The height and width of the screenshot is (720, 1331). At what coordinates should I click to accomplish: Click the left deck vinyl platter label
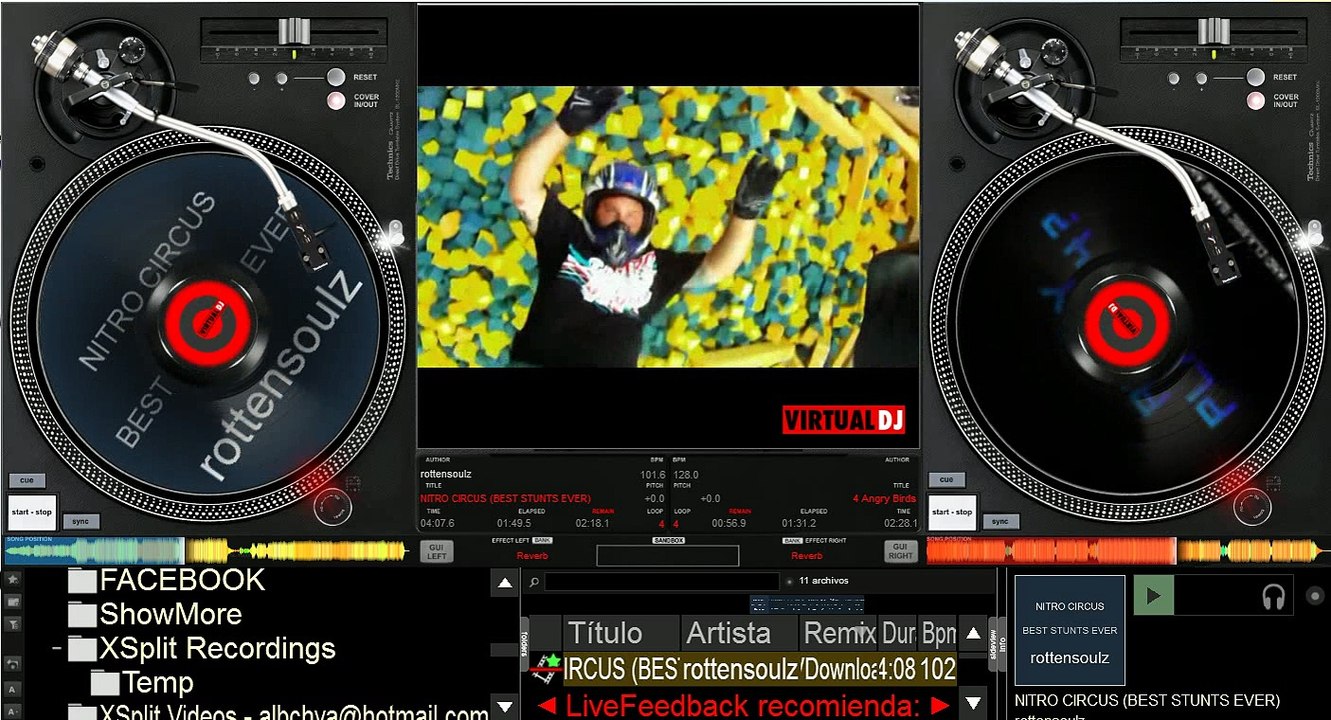point(207,322)
